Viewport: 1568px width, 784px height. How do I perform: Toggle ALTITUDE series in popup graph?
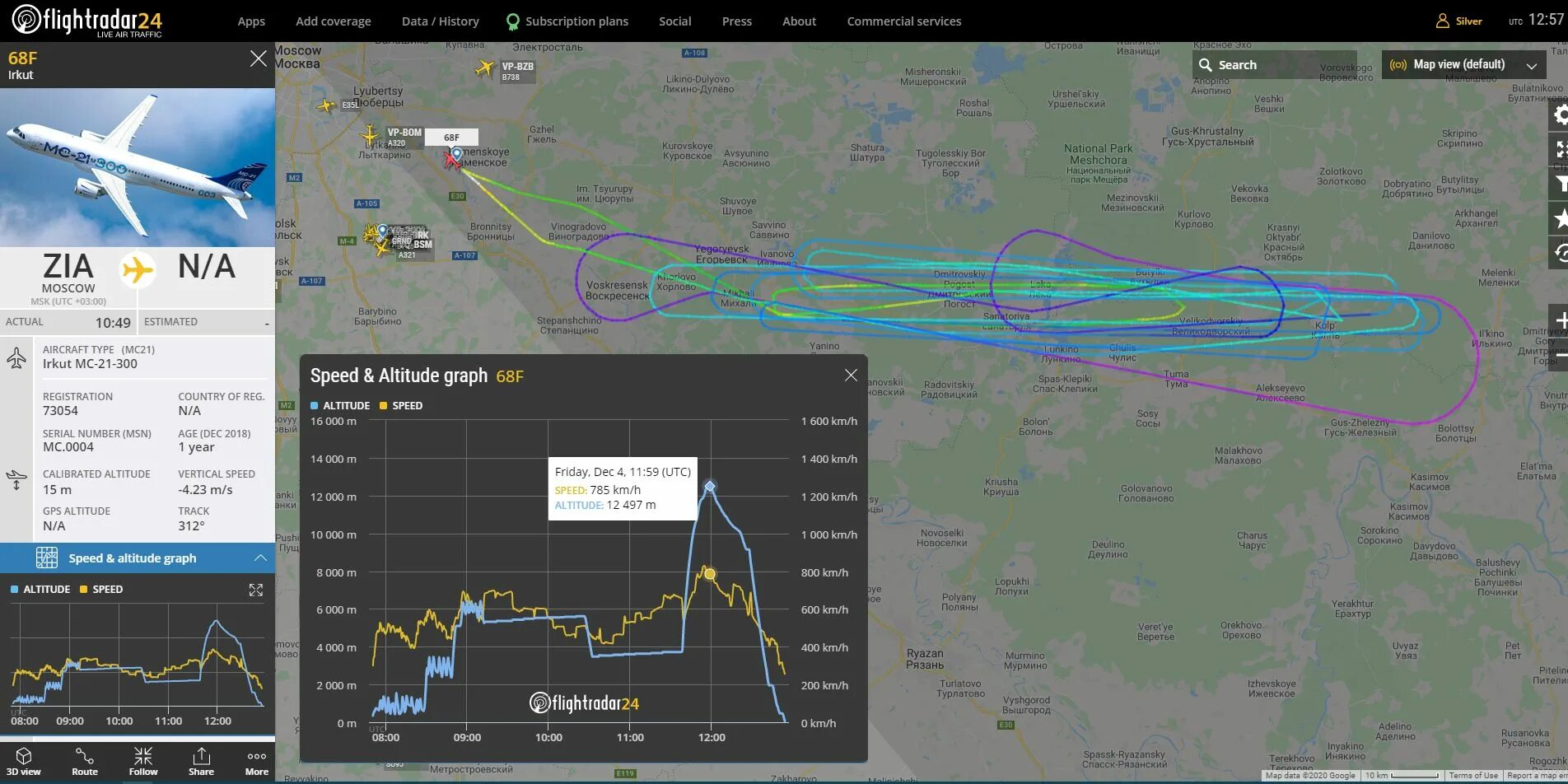pos(340,406)
